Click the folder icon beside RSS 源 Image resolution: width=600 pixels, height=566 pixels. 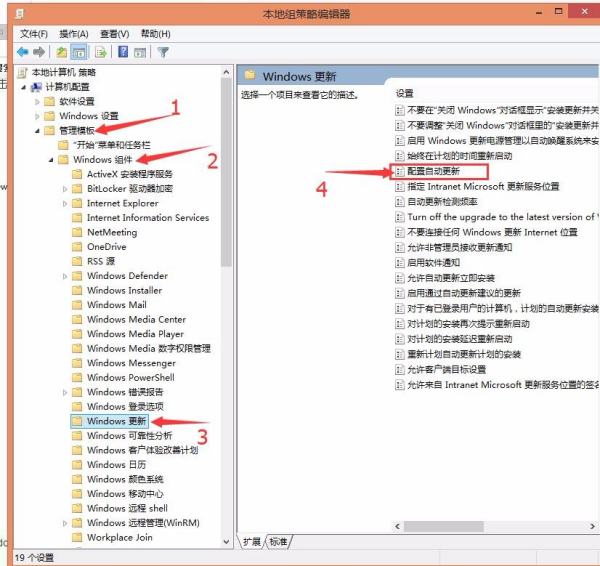pyautogui.click(x=77, y=261)
